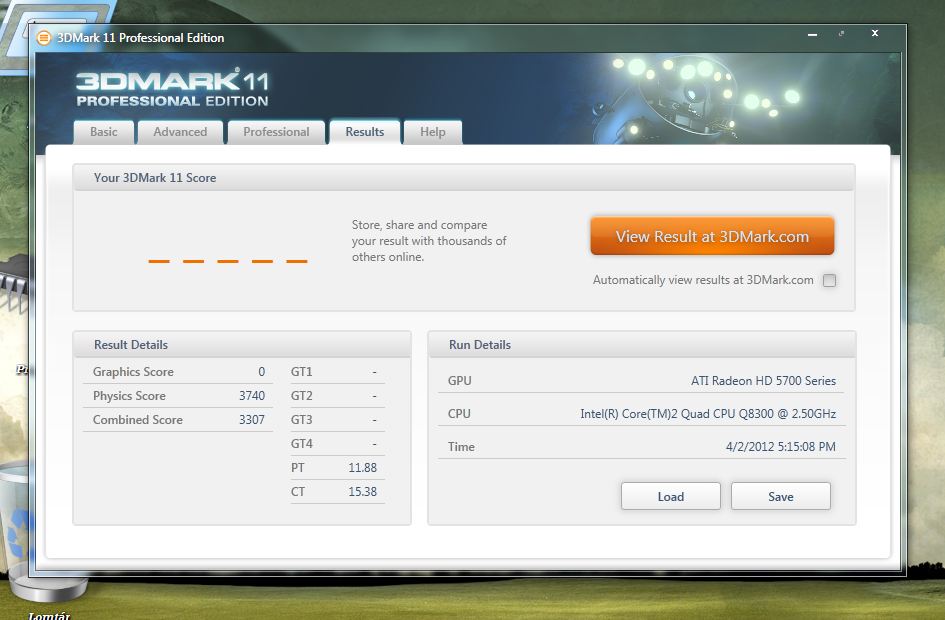Maximize the 3DMark 11 window
This screenshot has height=620, width=945.
pos(841,34)
